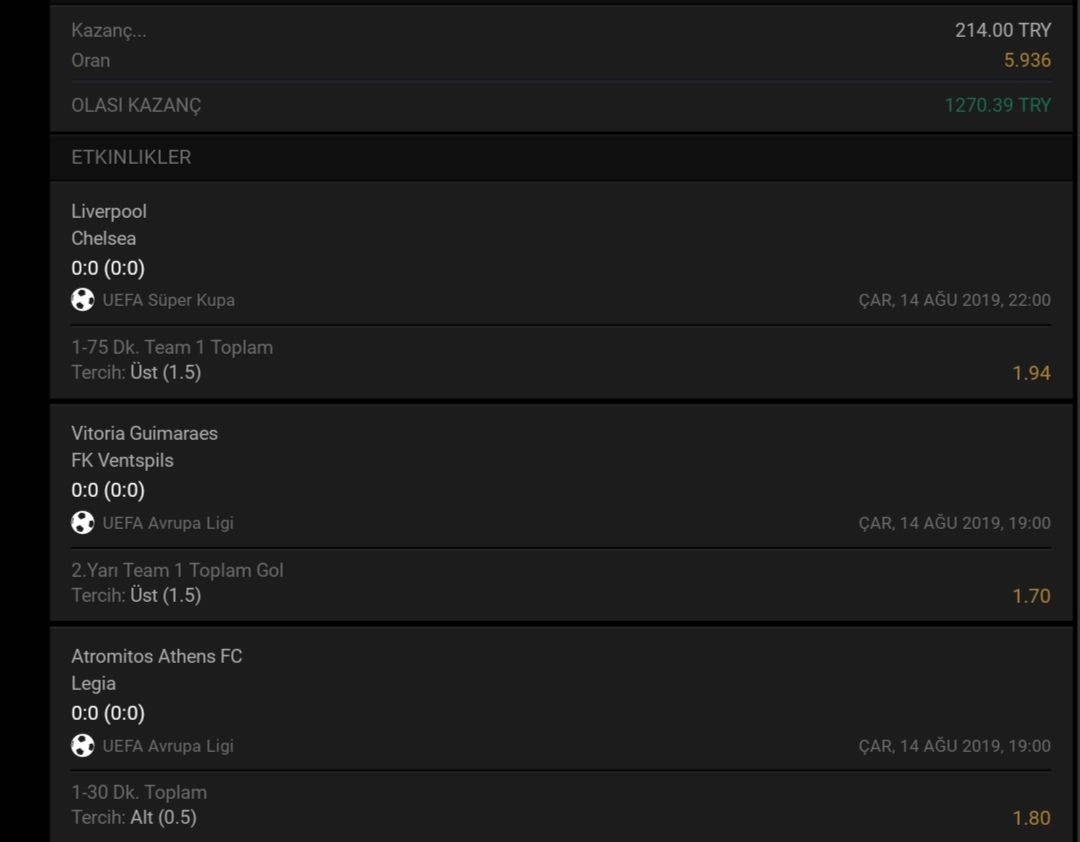Viewport: 1080px width, 842px height.
Task: Open the Liverpool team name
Action: [x=109, y=212]
